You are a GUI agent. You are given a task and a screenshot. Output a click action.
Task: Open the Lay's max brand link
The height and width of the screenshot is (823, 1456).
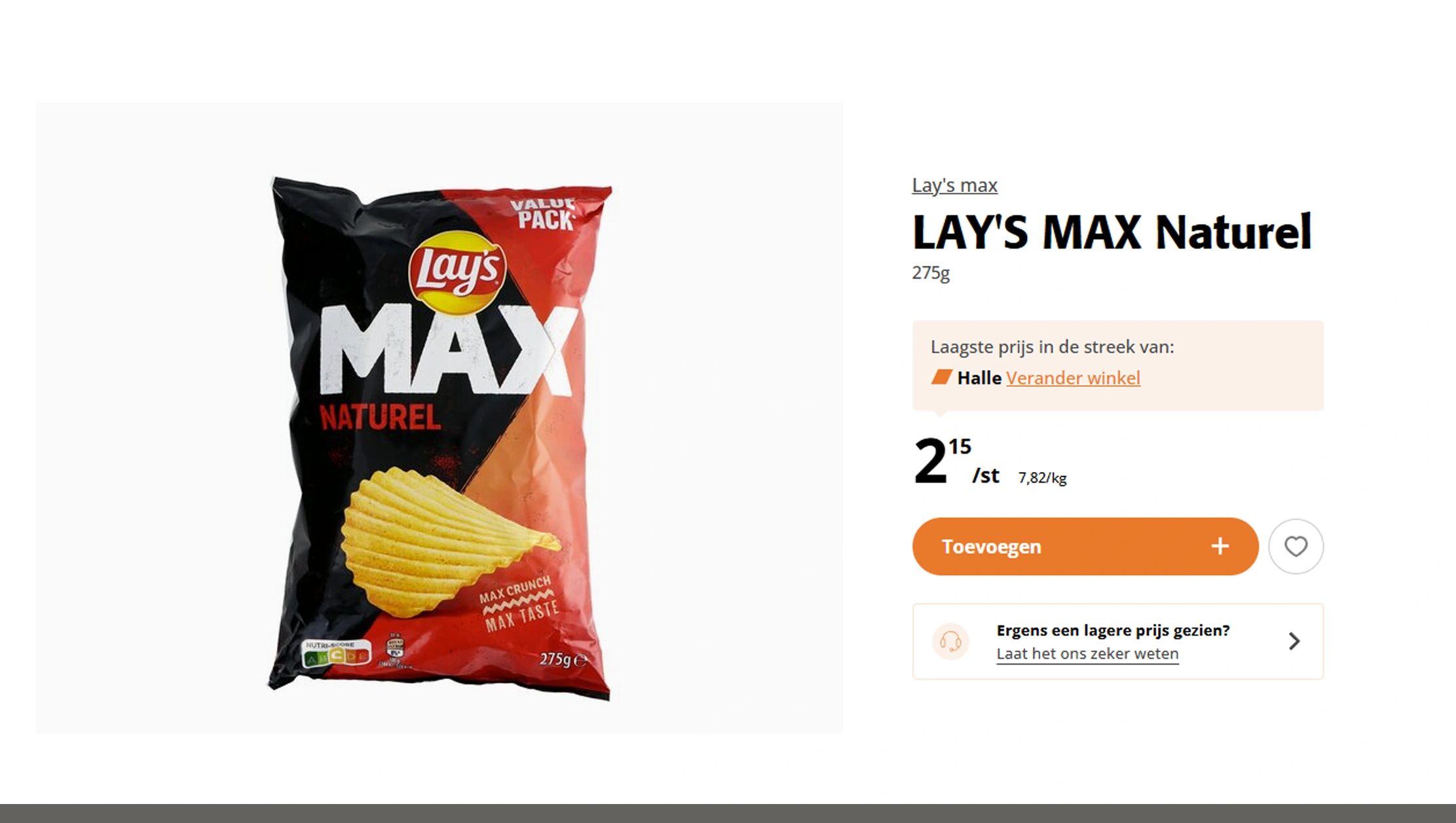[954, 185]
